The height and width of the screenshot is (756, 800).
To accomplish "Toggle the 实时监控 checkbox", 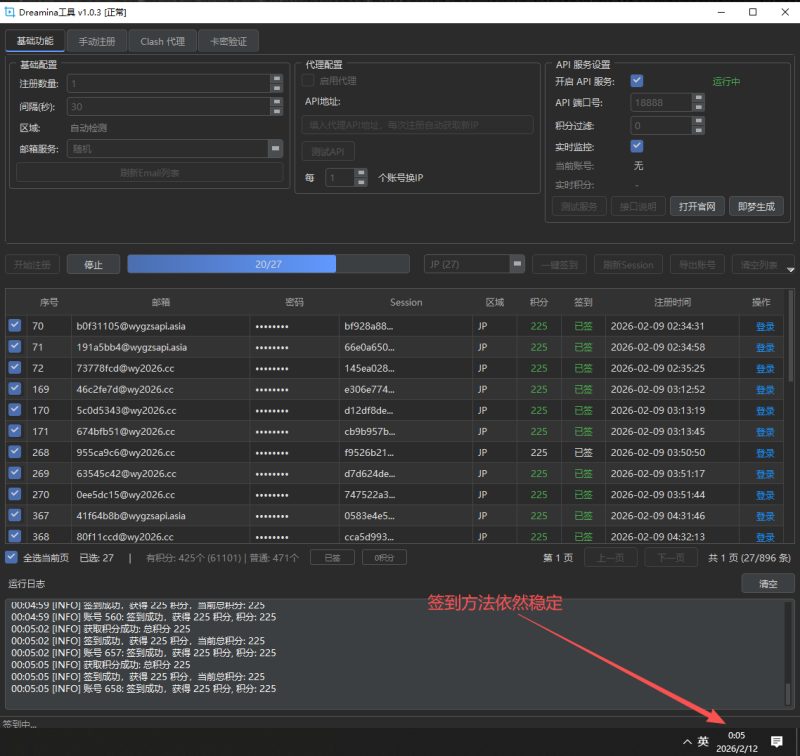I will pos(636,146).
